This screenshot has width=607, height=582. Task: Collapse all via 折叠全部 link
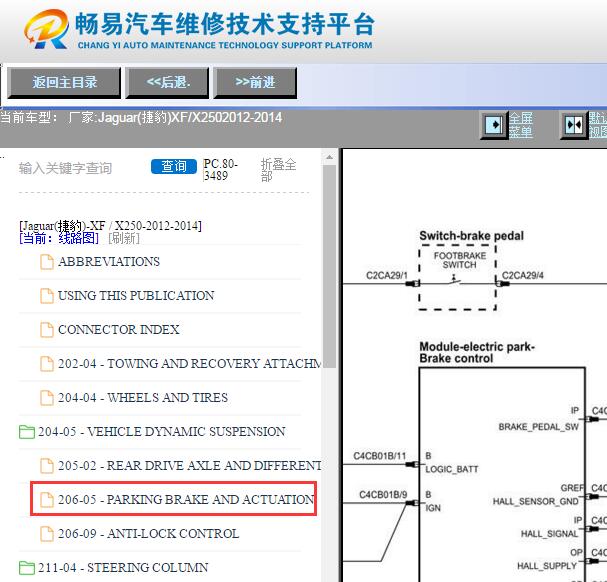(278, 170)
